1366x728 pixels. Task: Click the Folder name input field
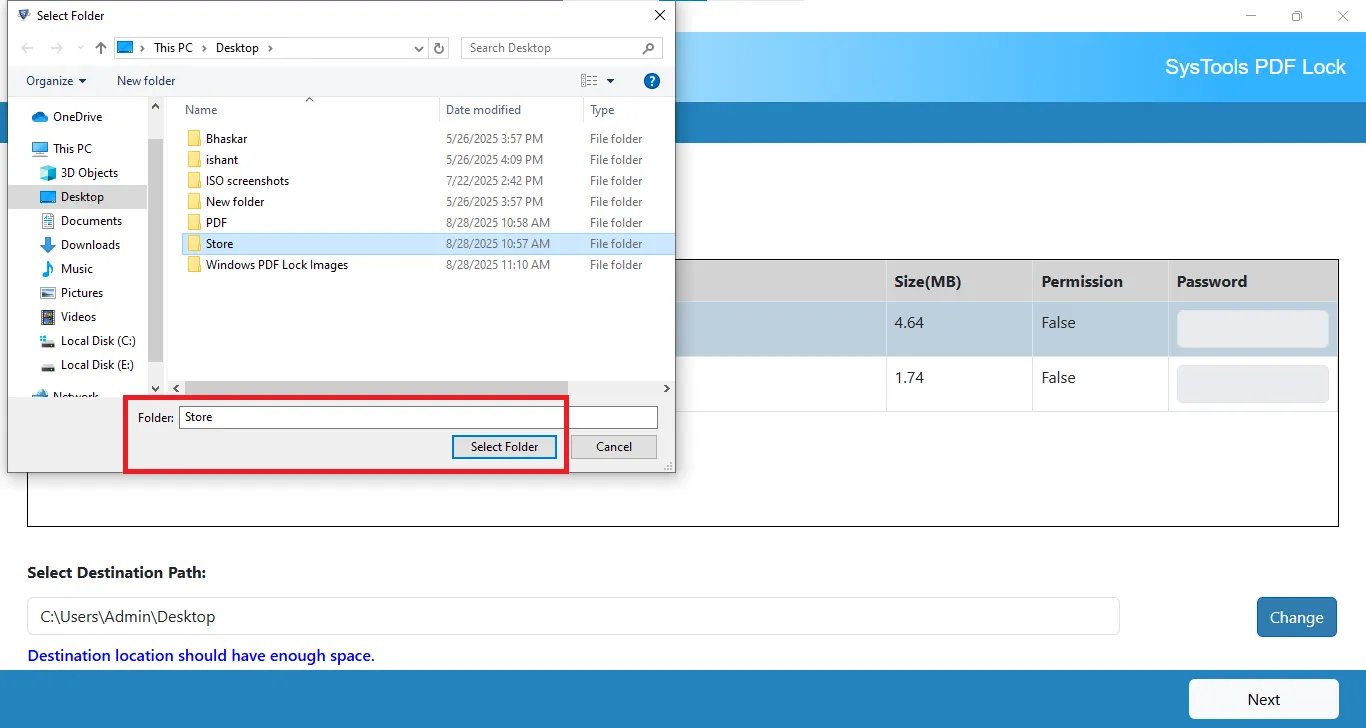coord(418,417)
